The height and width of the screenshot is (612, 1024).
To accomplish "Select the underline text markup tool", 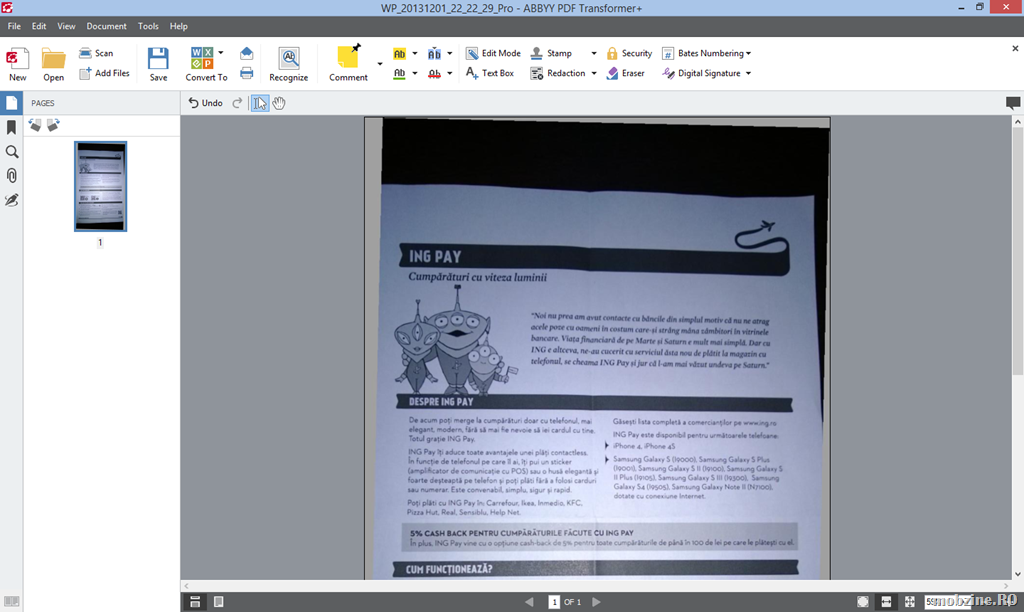I will (399, 73).
